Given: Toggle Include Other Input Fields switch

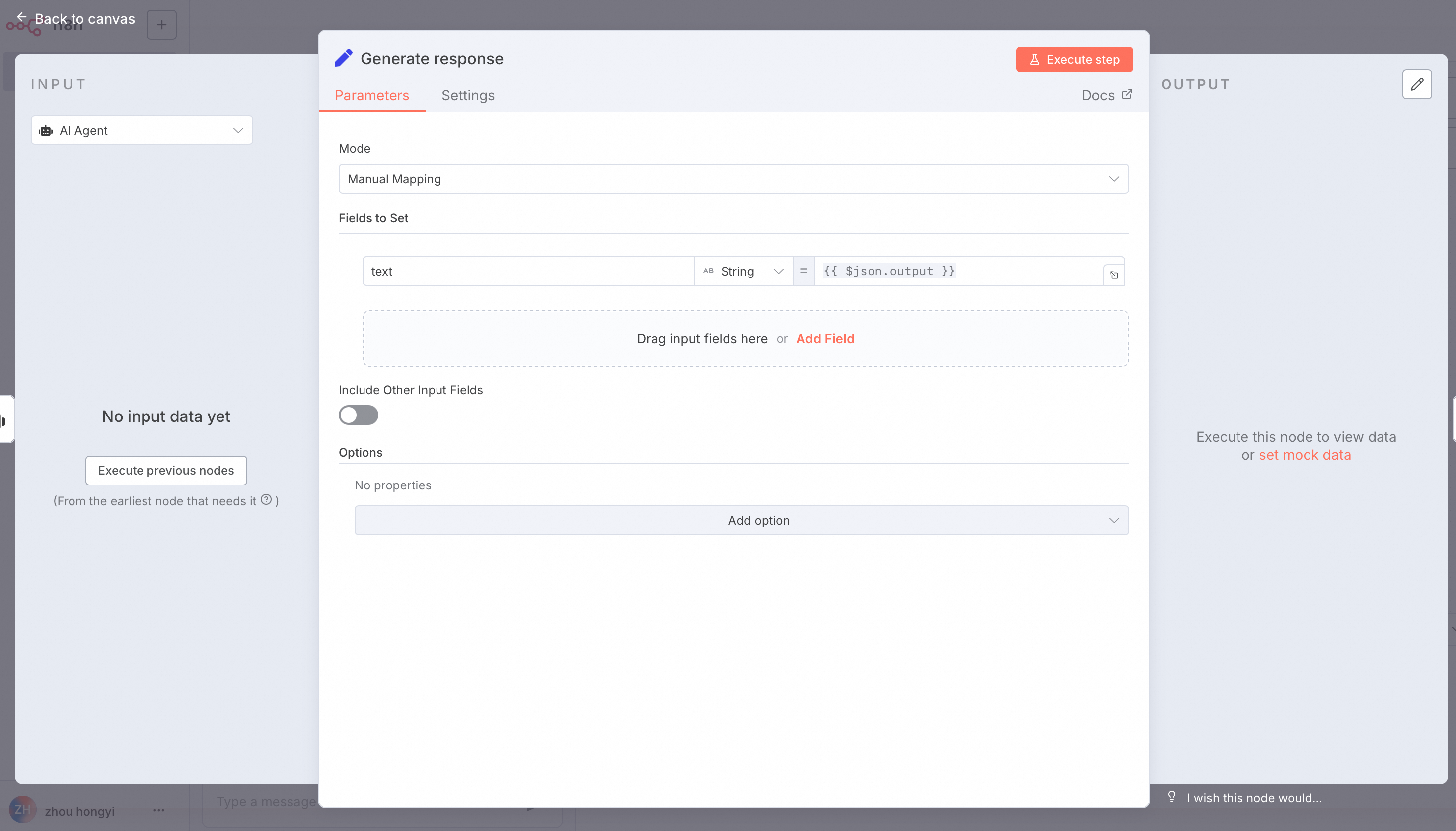Looking at the screenshot, I should tap(358, 415).
